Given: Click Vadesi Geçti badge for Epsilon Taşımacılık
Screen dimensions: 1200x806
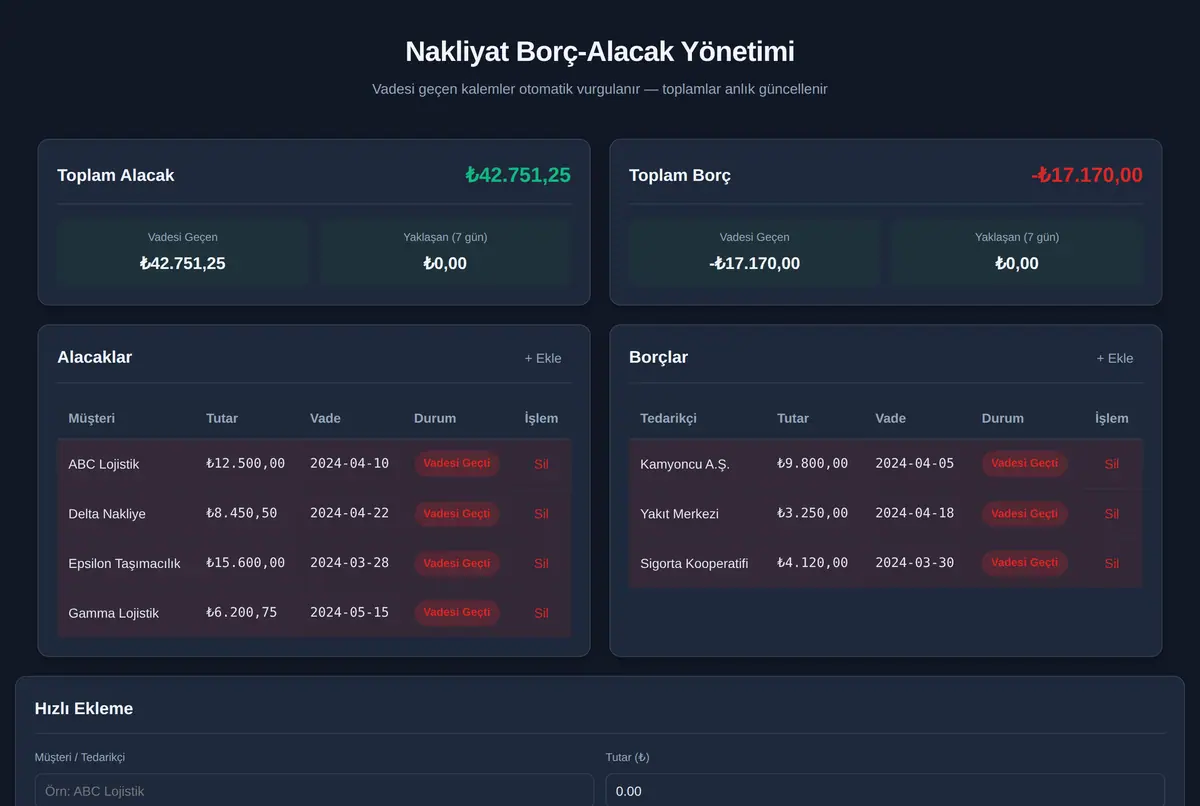Looking at the screenshot, I should click(457, 563).
